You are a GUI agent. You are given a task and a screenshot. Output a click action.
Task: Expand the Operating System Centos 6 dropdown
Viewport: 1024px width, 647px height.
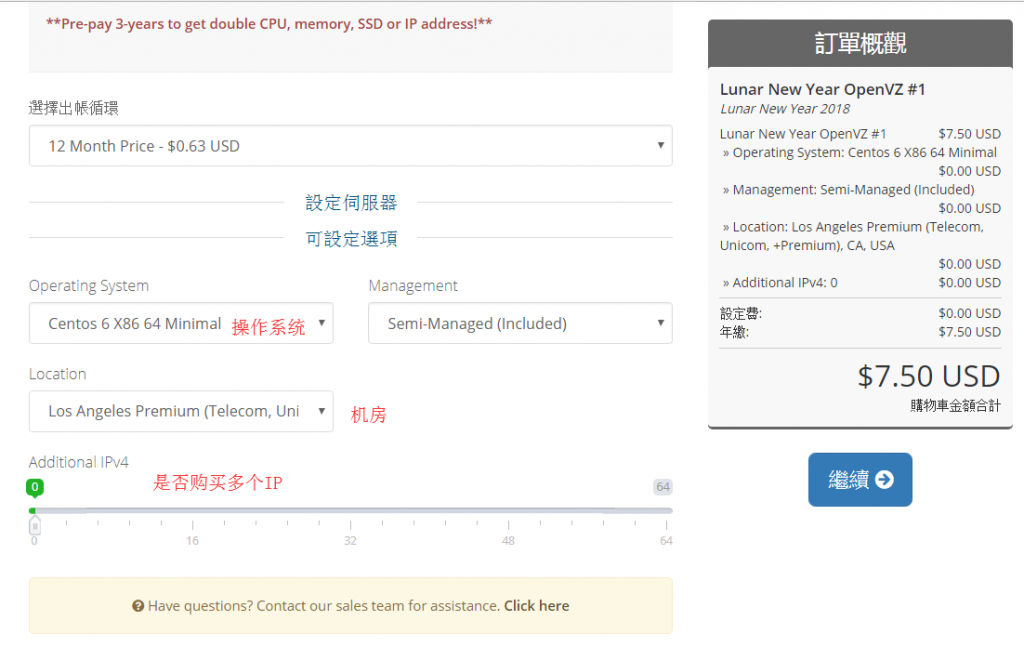click(181, 323)
